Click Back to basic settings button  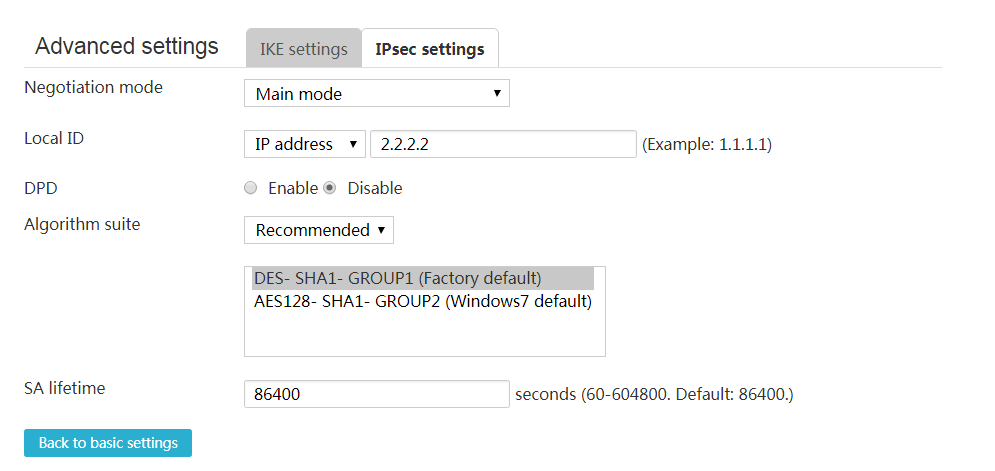coord(108,442)
